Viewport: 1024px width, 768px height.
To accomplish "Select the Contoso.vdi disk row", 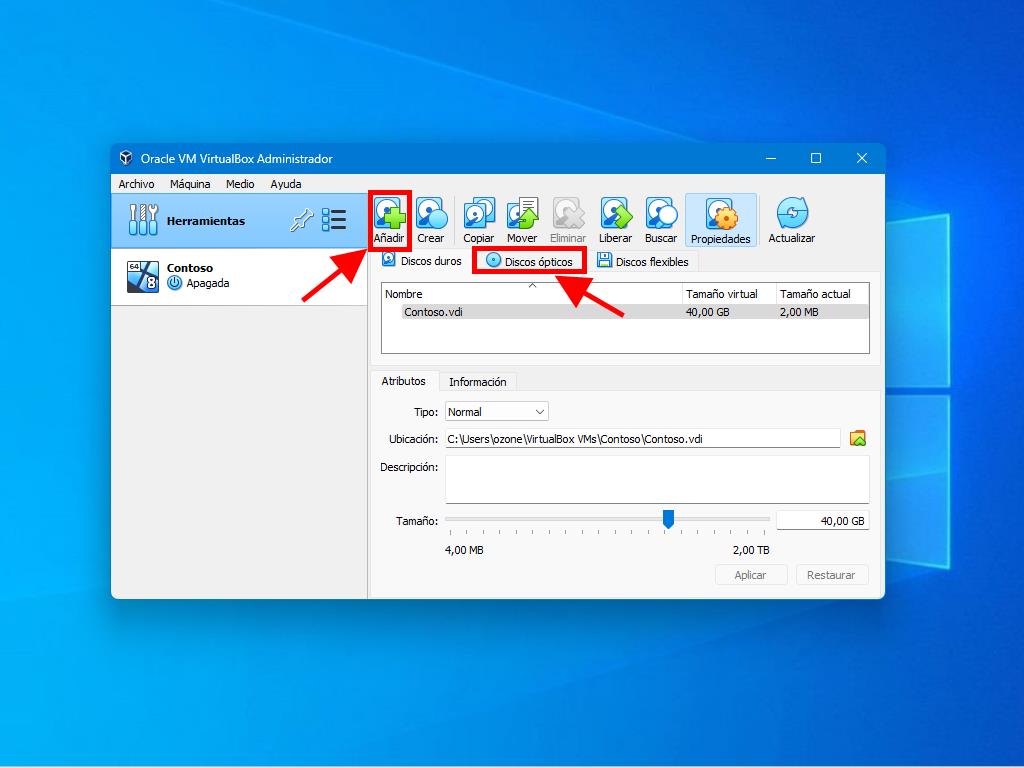I will (540, 312).
